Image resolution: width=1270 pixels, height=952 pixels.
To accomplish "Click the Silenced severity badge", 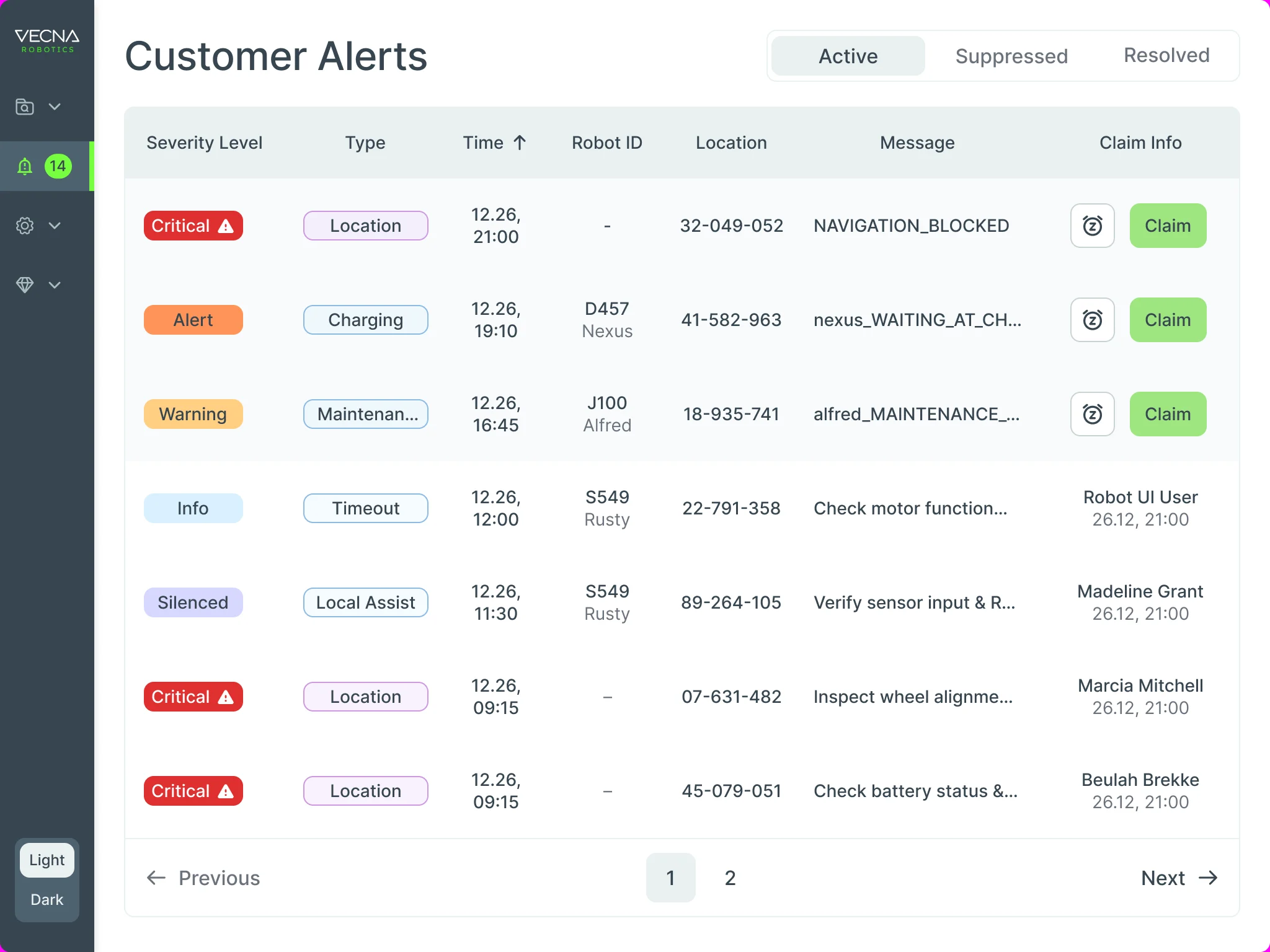I will (193, 602).
